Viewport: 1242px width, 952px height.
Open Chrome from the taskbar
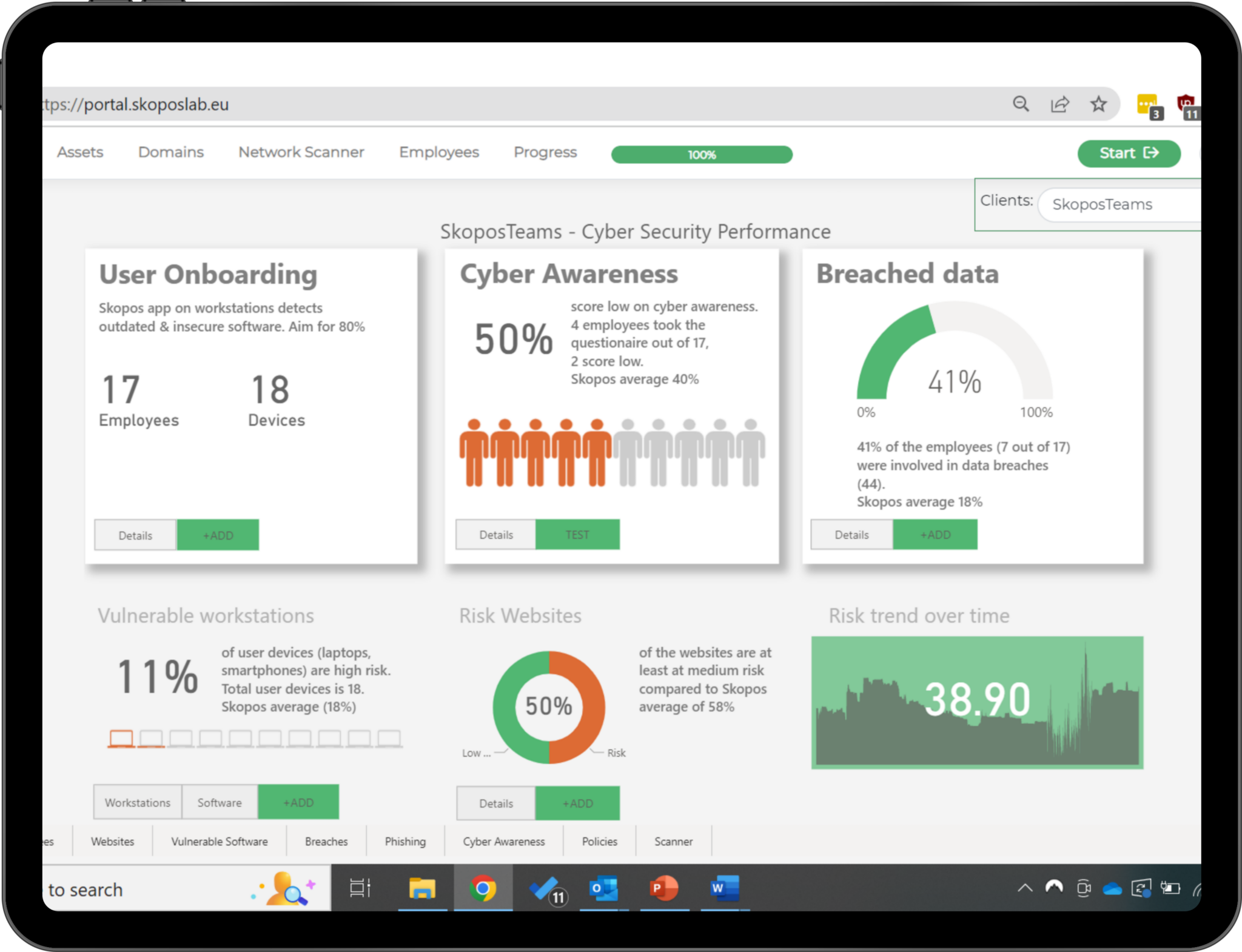pyautogui.click(x=483, y=888)
